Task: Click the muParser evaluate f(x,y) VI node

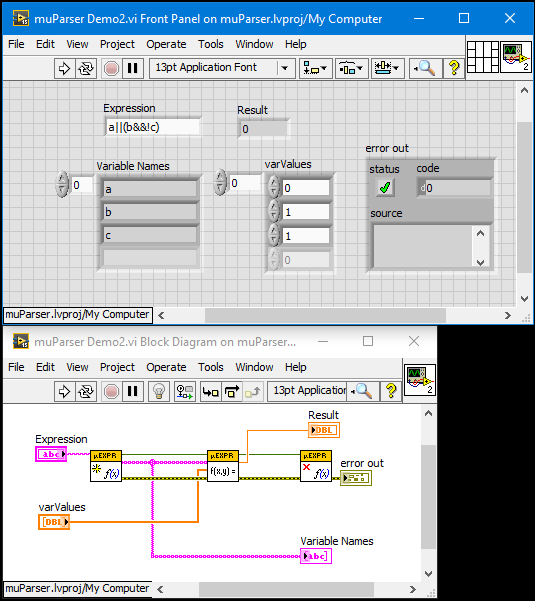Action: coord(223,466)
